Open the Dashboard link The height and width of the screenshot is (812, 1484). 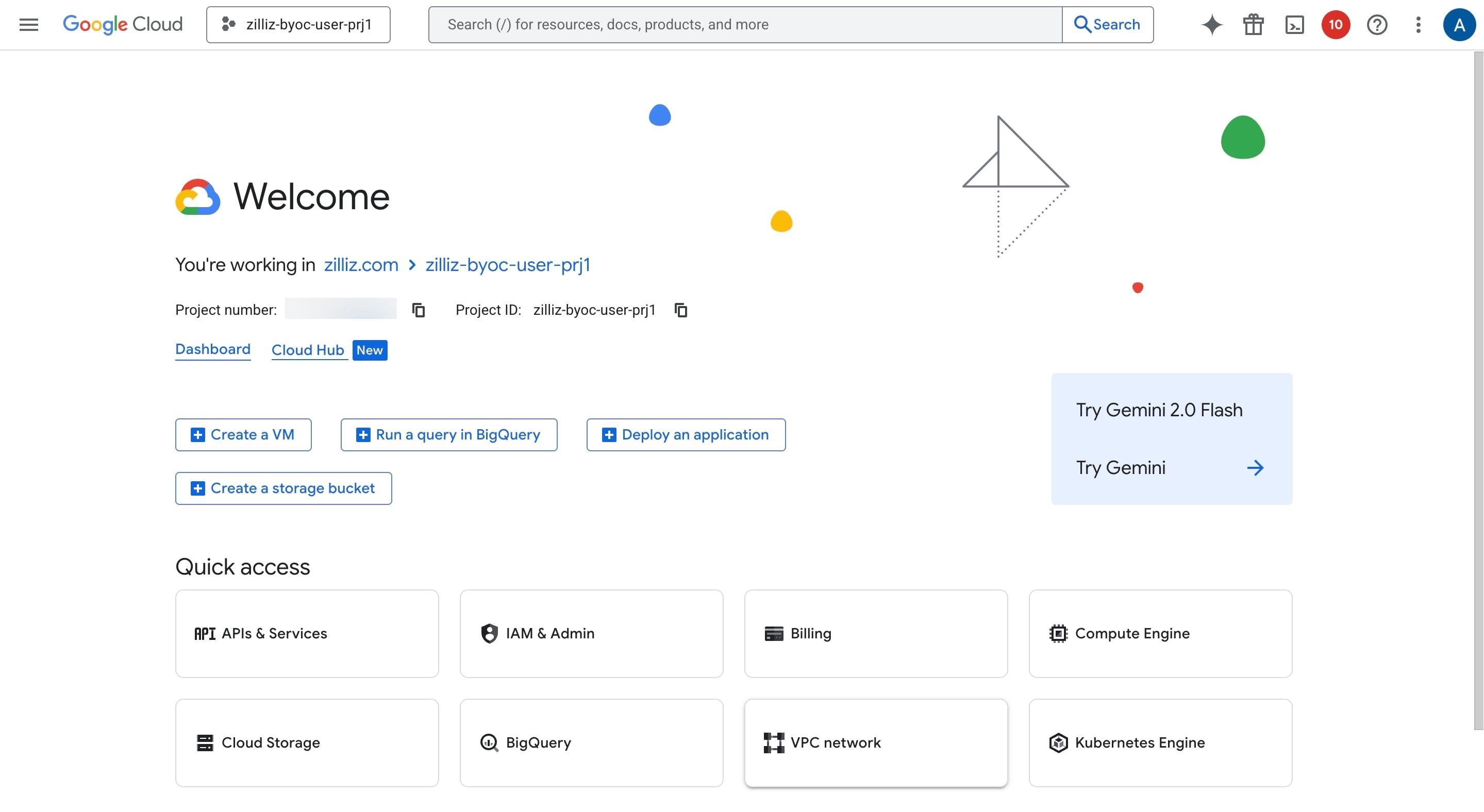click(x=212, y=349)
